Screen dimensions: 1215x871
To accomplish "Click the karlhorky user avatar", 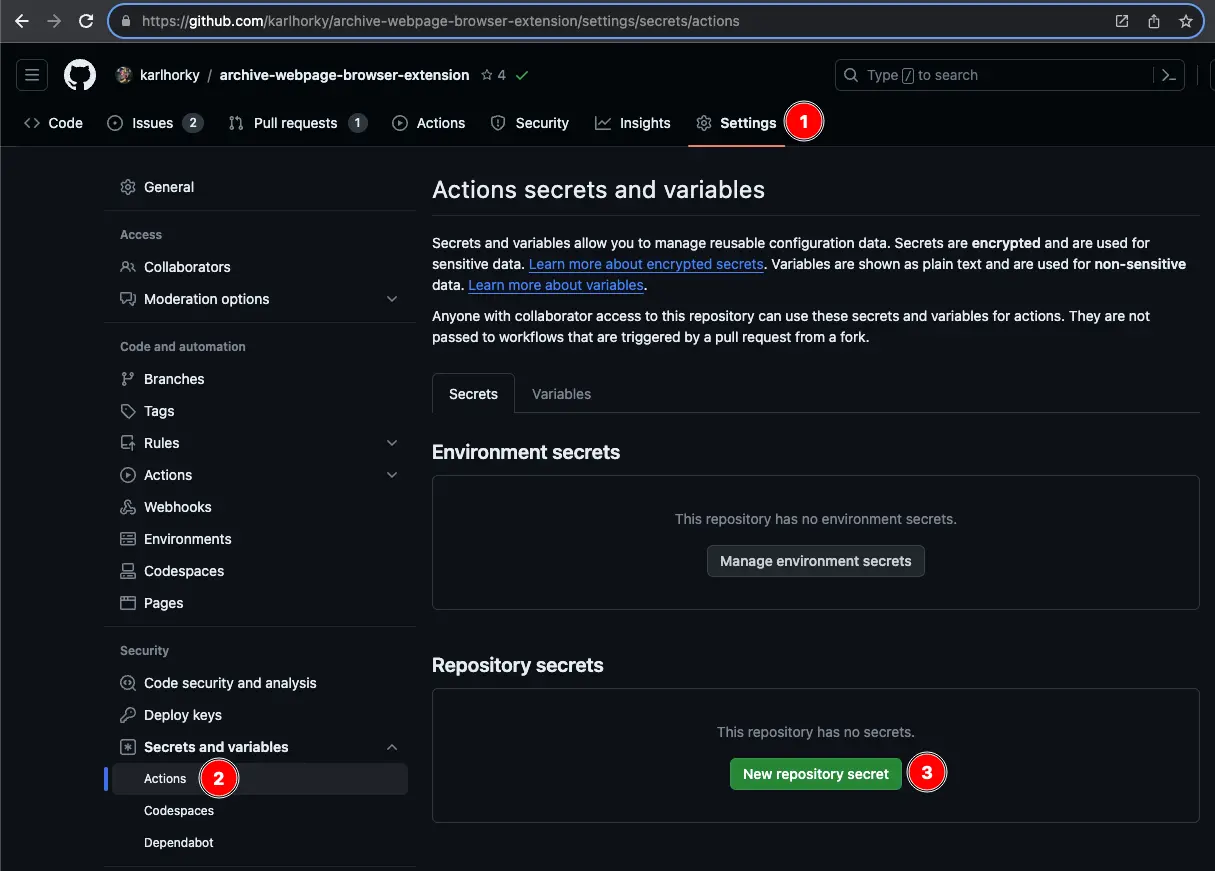I will coord(124,75).
